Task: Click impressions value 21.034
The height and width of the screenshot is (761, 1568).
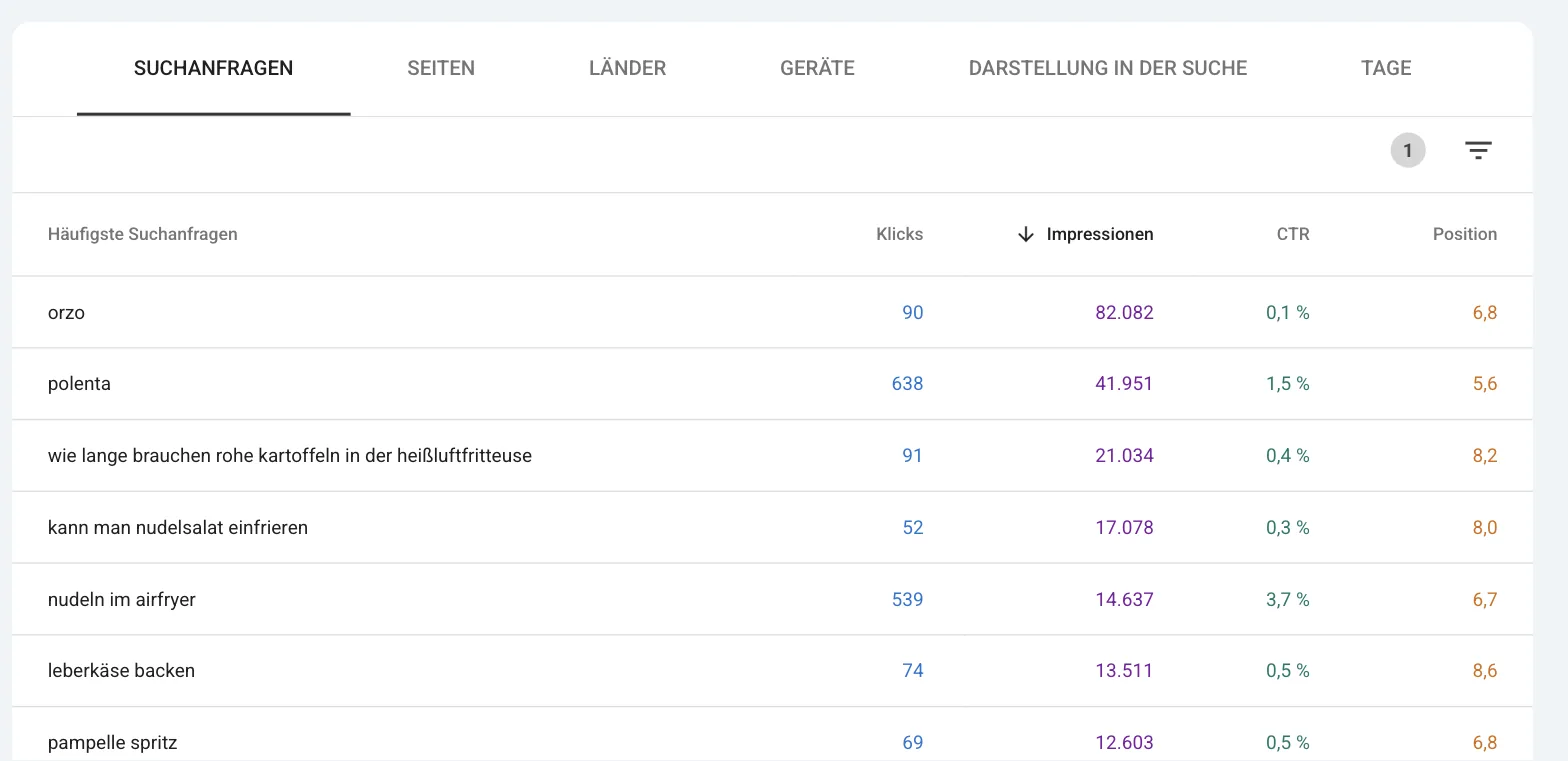Action: 1124,456
